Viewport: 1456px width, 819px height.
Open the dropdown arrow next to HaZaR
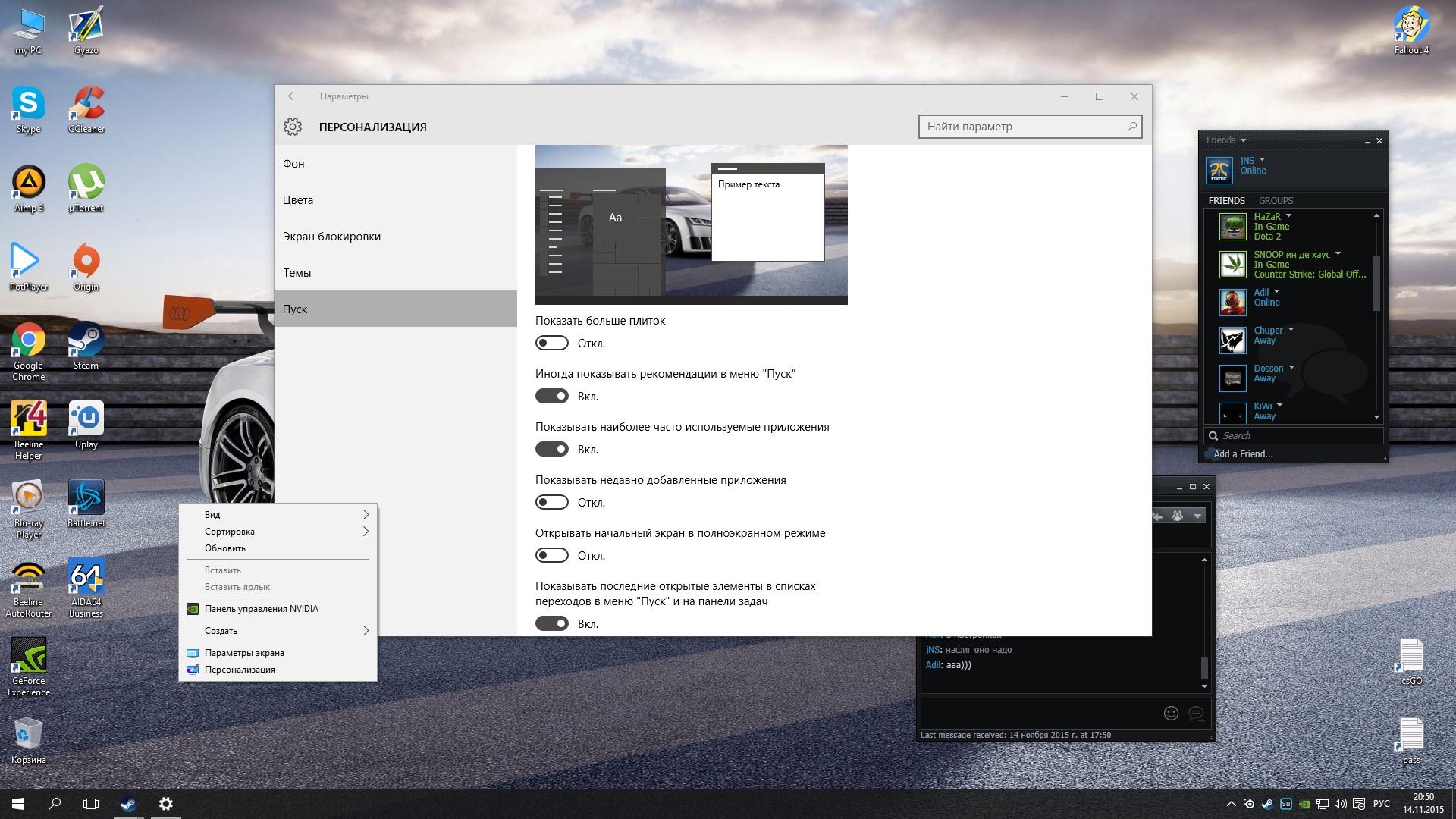(x=1288, y=216)
